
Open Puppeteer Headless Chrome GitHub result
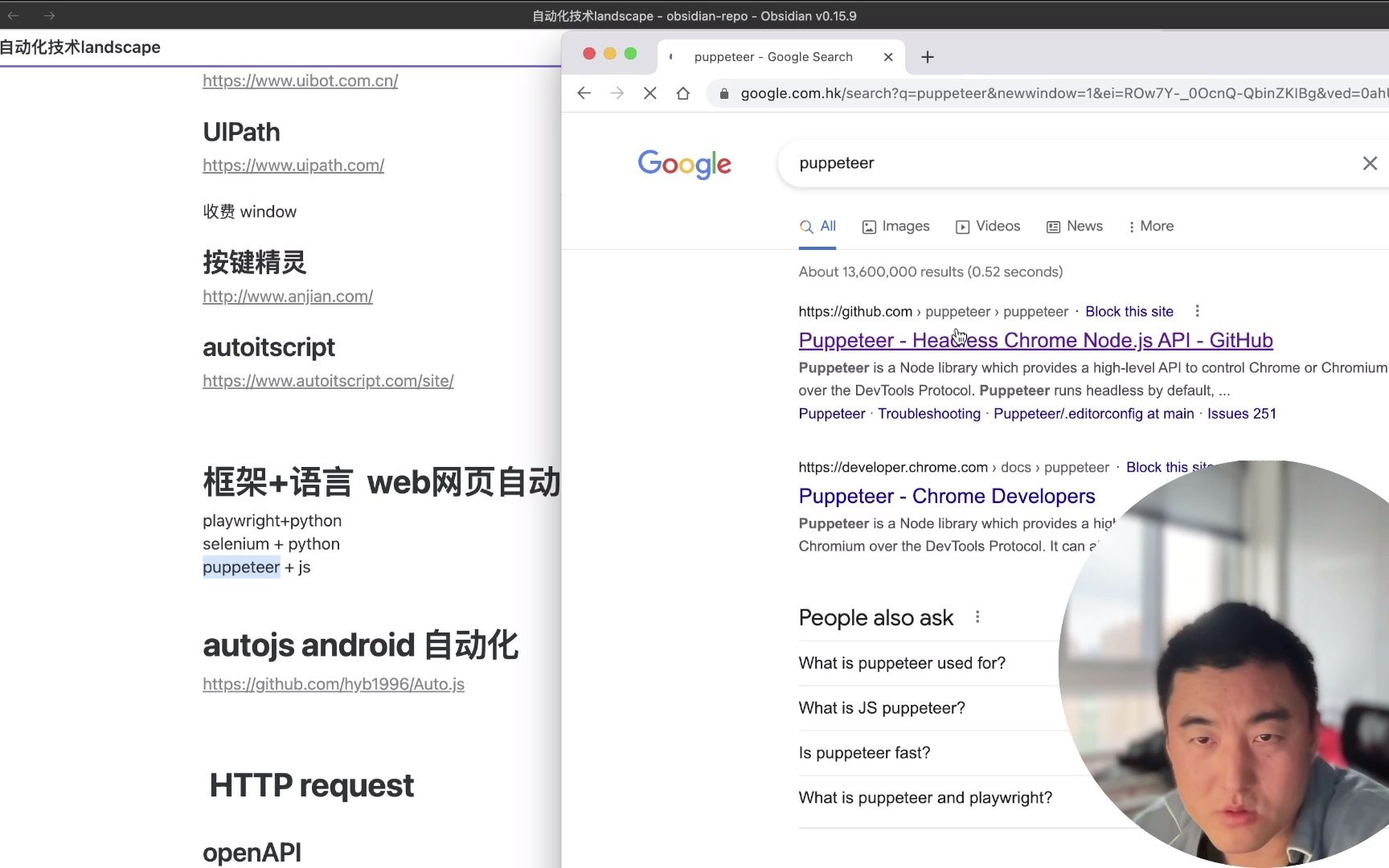[1035, 340]
